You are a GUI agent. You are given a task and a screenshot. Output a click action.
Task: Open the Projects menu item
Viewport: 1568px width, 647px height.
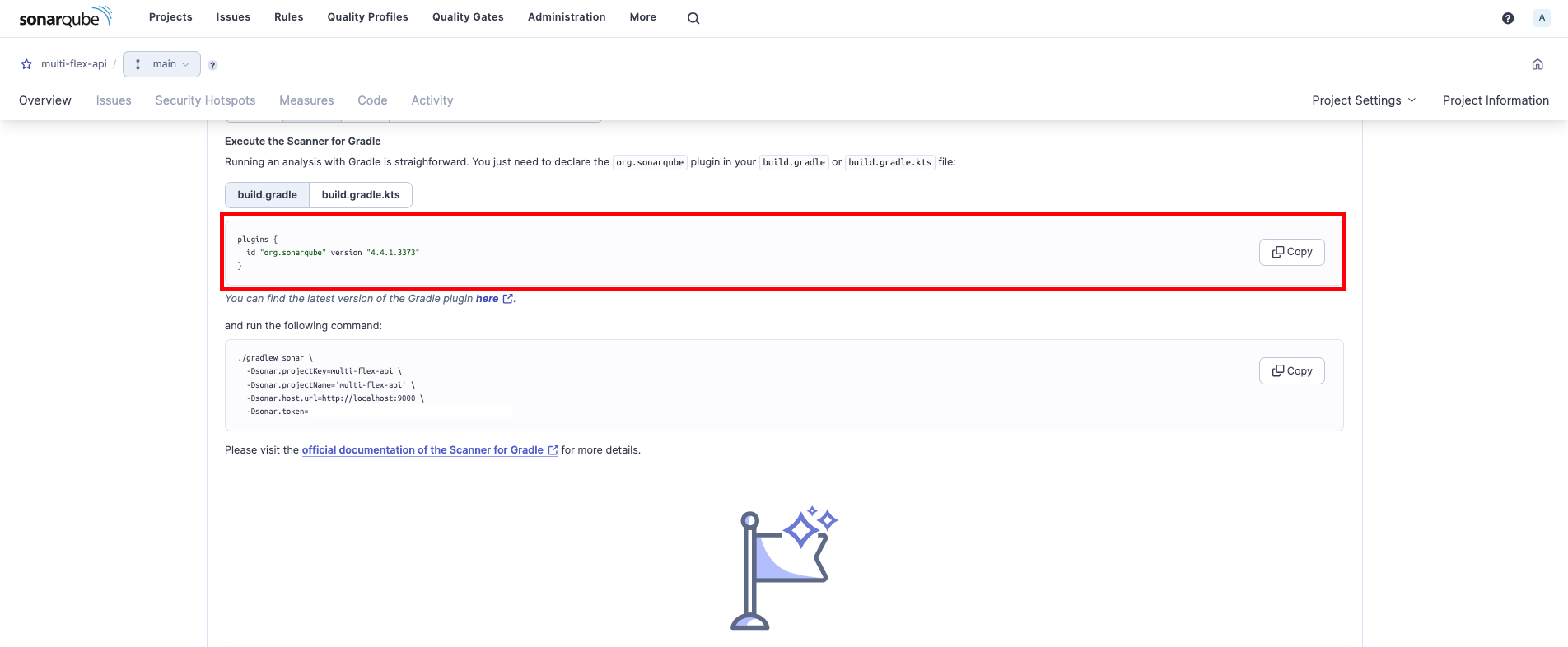click(x=170, y=17)
